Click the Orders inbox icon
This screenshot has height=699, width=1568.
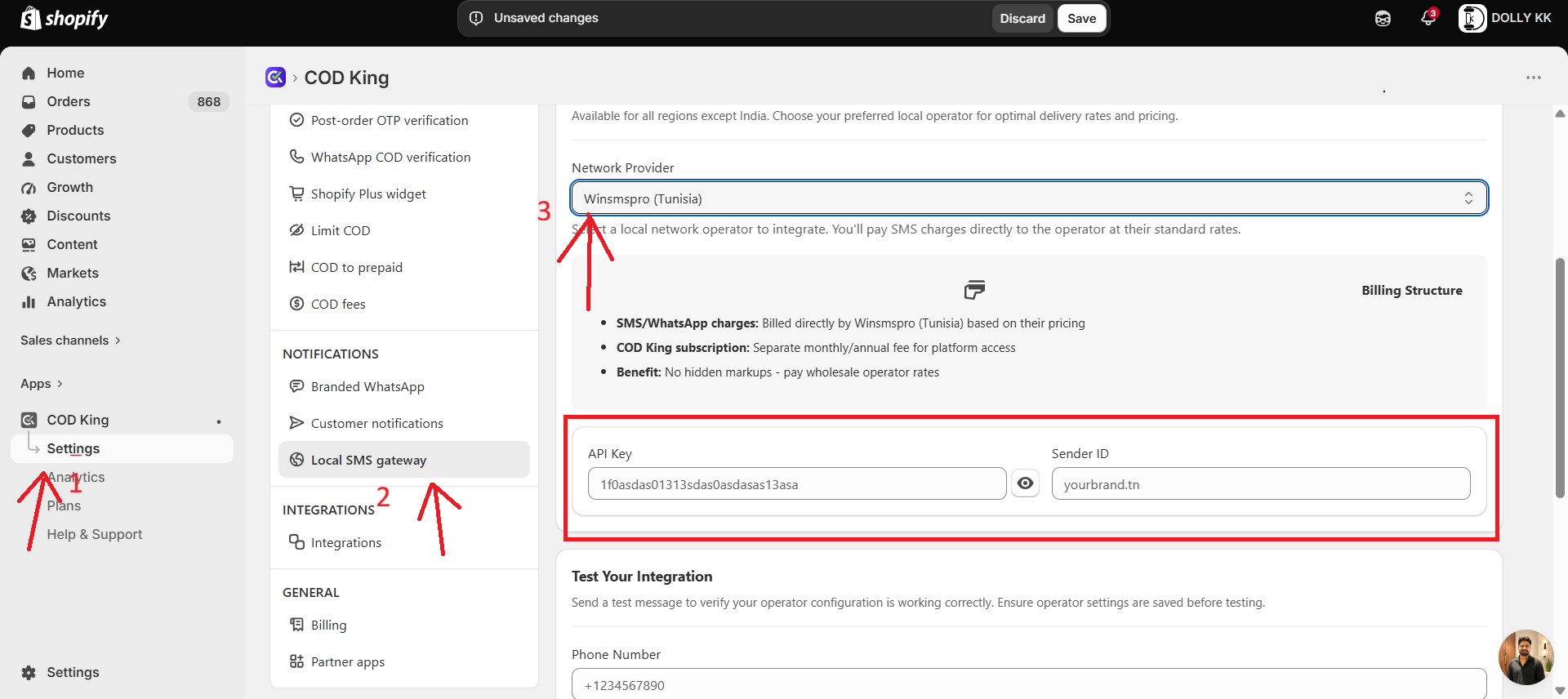pyautogui.click(x=29, y=102)
